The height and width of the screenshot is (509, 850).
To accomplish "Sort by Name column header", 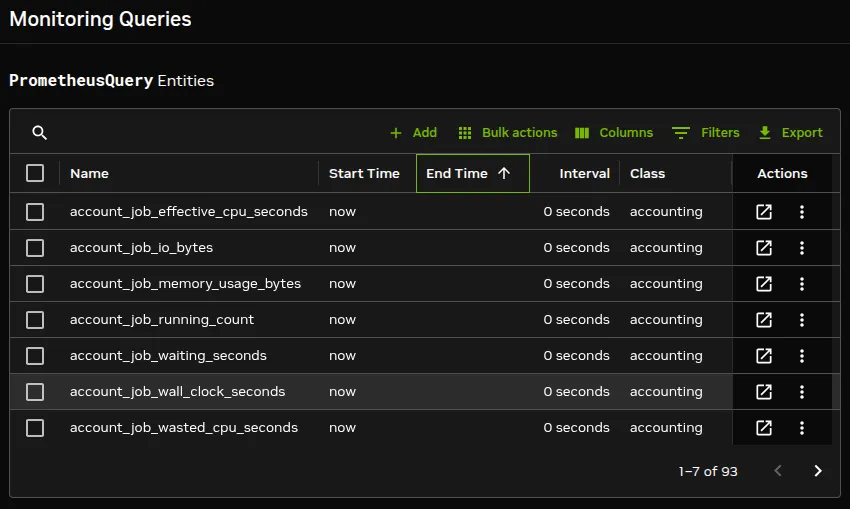I will point(89,173).
